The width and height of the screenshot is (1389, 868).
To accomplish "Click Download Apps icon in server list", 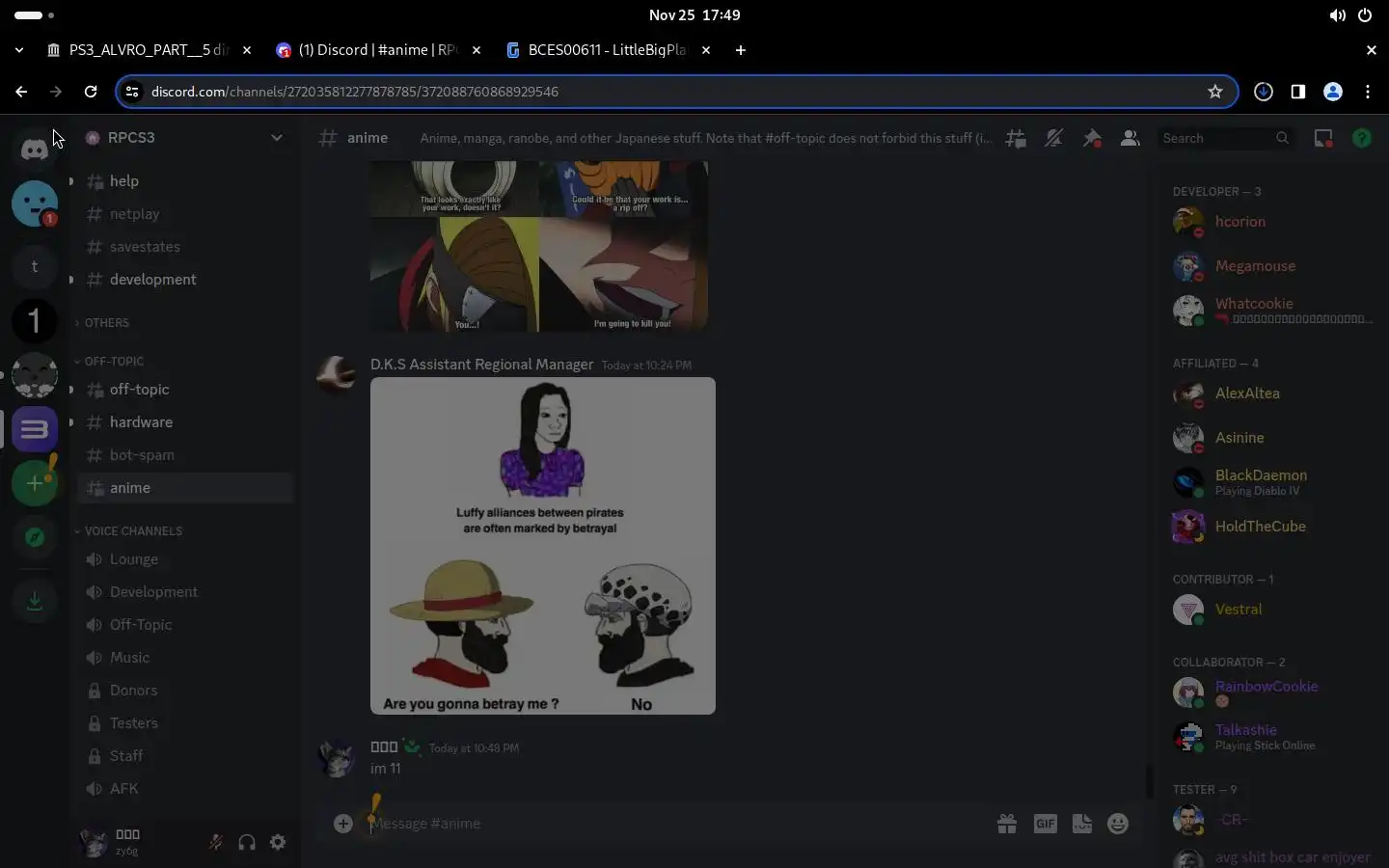I will (35, 601).
